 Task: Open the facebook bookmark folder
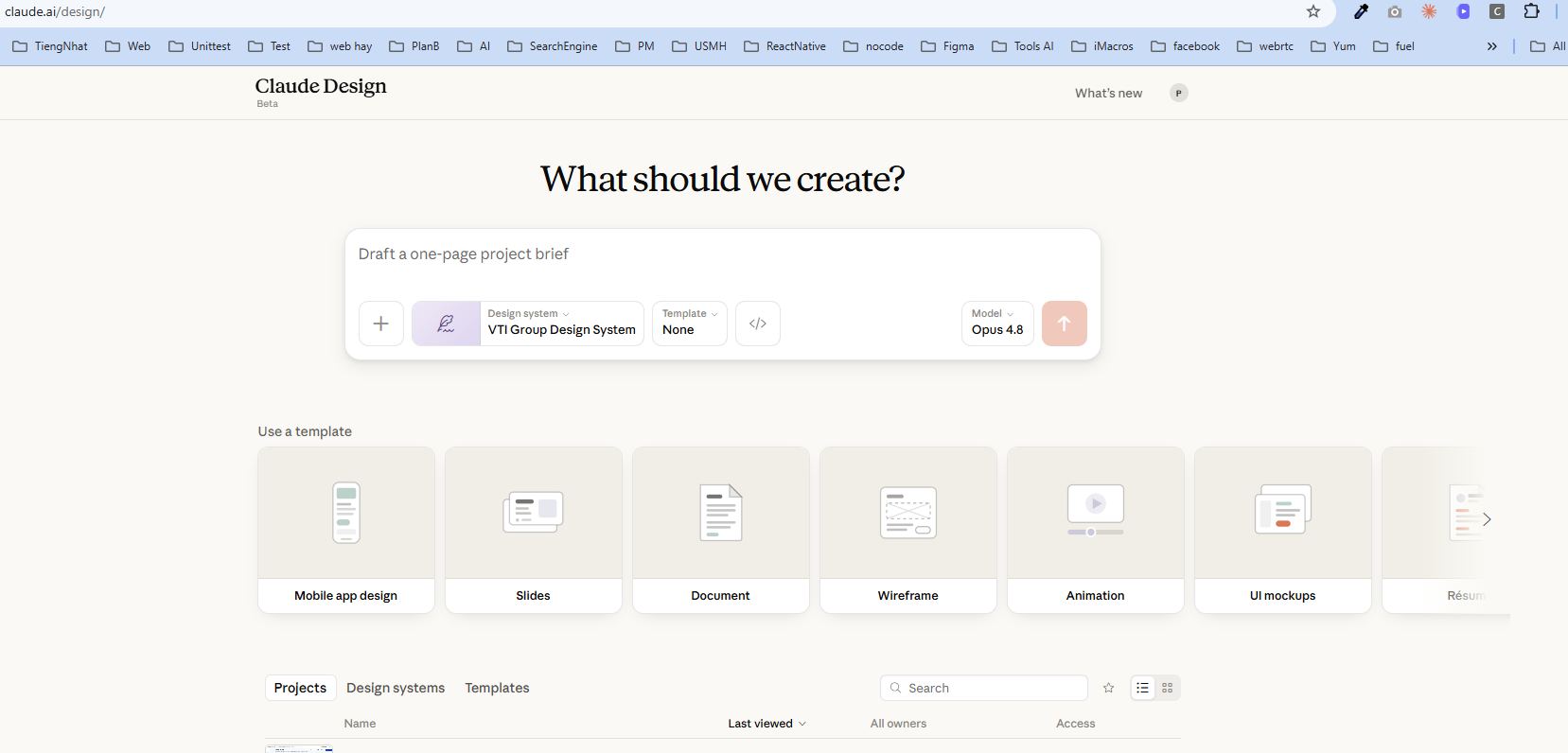pyautogui.click(x=1186, y=46)
